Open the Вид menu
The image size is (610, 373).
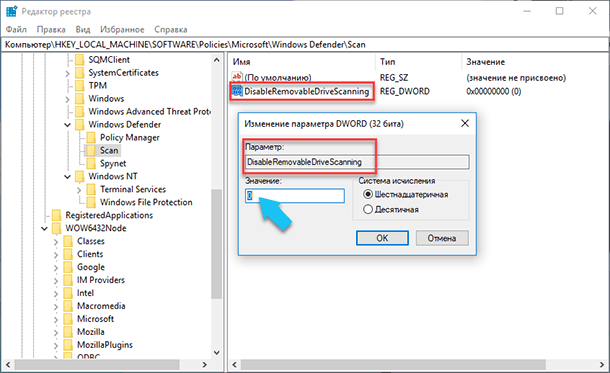click(x=83, y=30)
